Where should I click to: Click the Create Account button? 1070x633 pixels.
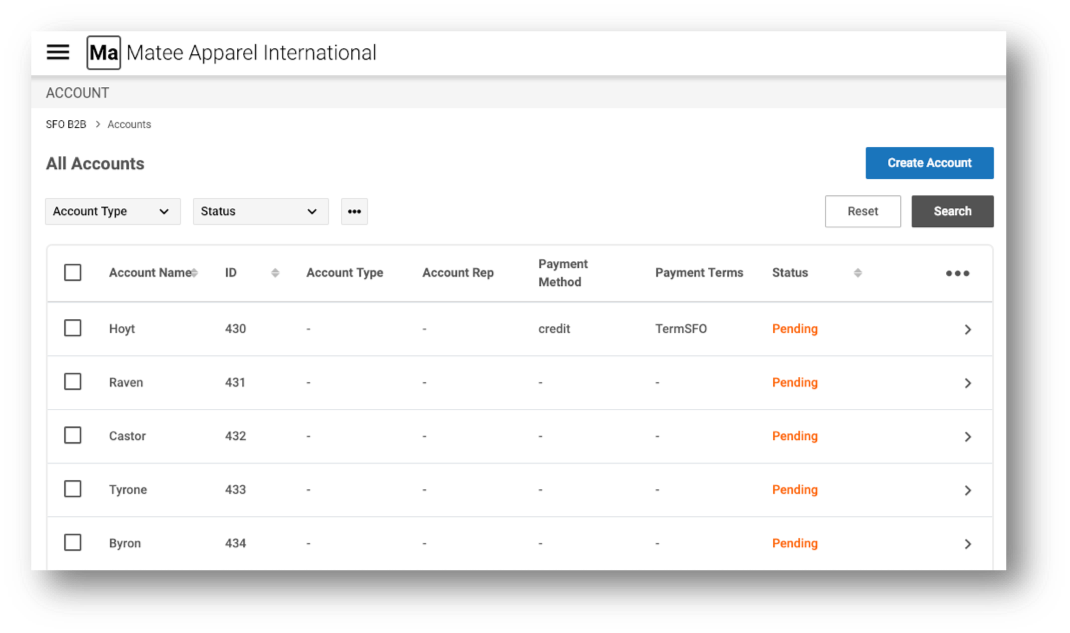929,163
